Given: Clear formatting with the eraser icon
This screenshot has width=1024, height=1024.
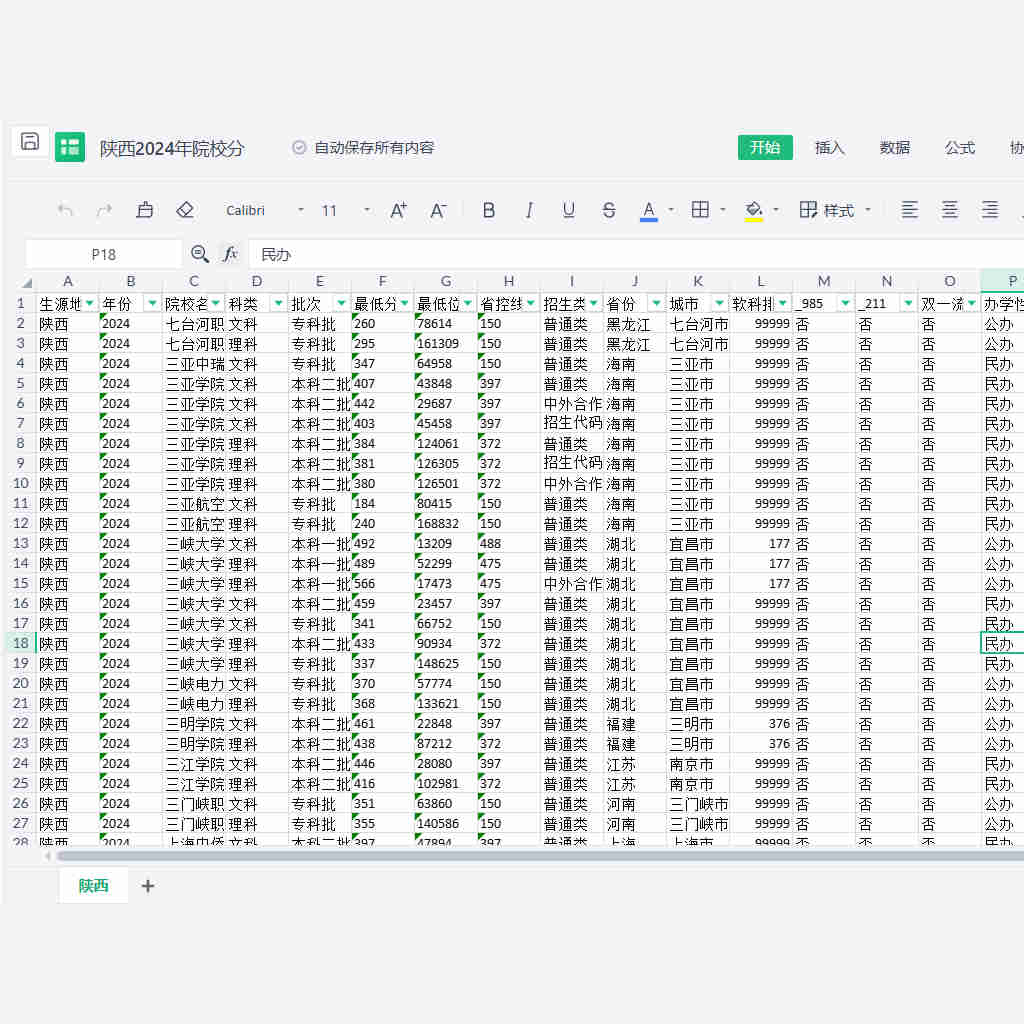Looking at the screenshot, I should (x=185, y=210).
